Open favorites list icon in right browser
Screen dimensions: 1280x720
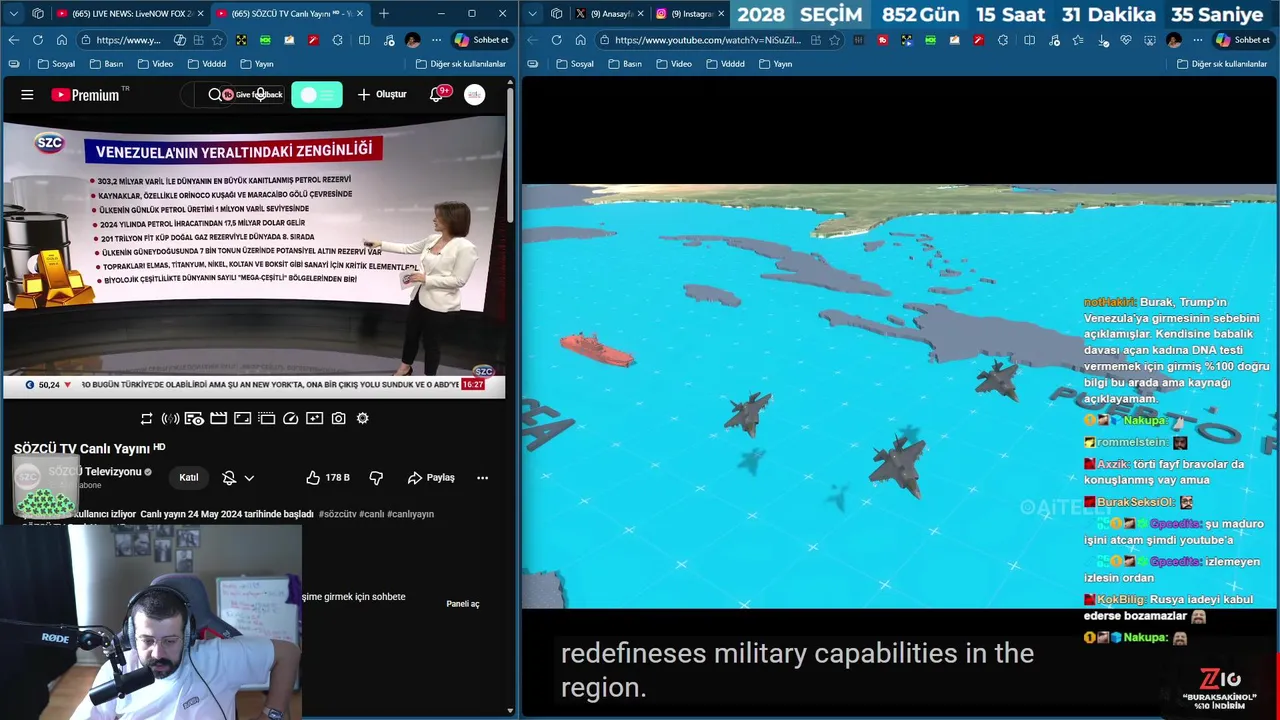(1077, 40)
